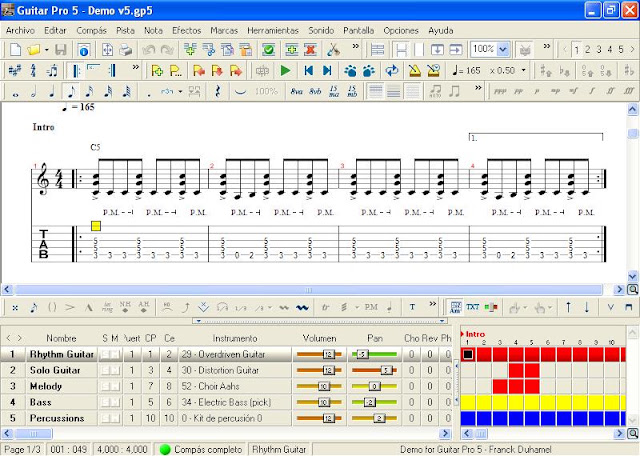640x456 pixels.
Task: Apply 8vb octave marking
Action: [315, 92]
